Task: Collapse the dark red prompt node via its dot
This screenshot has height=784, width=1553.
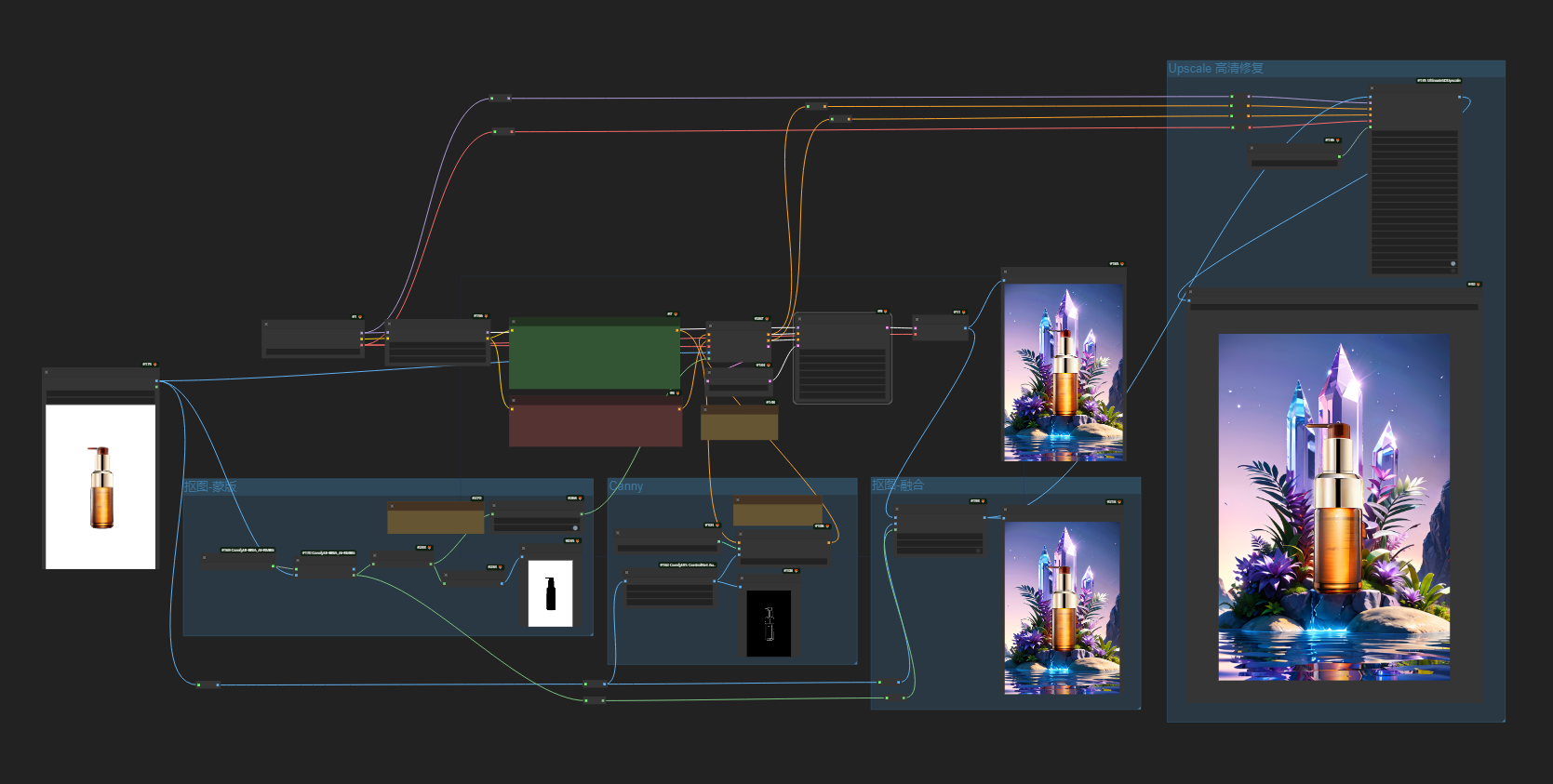Action: point(513,401)
